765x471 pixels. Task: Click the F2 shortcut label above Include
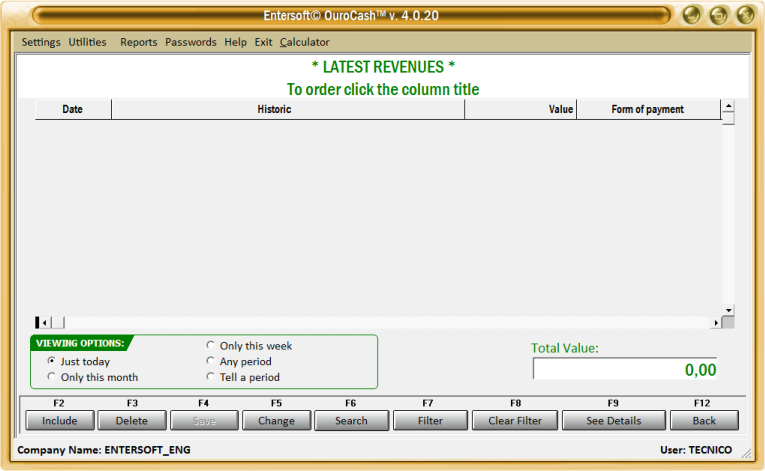(59, 403)
